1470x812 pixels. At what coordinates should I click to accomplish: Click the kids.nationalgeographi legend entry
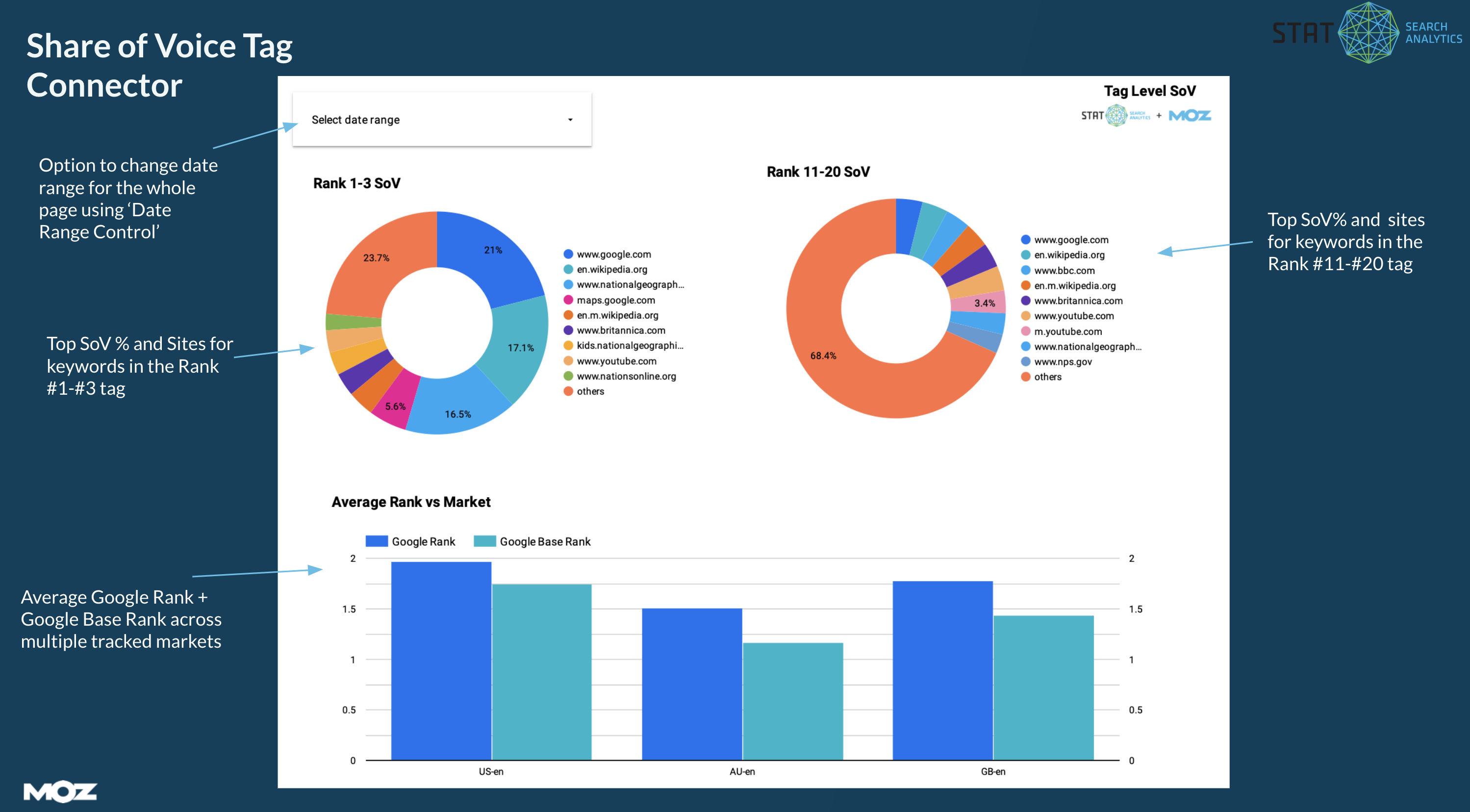(x=630, y=345)
